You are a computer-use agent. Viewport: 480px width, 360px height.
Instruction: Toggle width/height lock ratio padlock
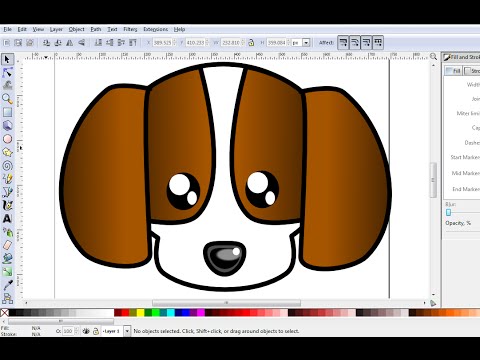[x=251, y=43]
